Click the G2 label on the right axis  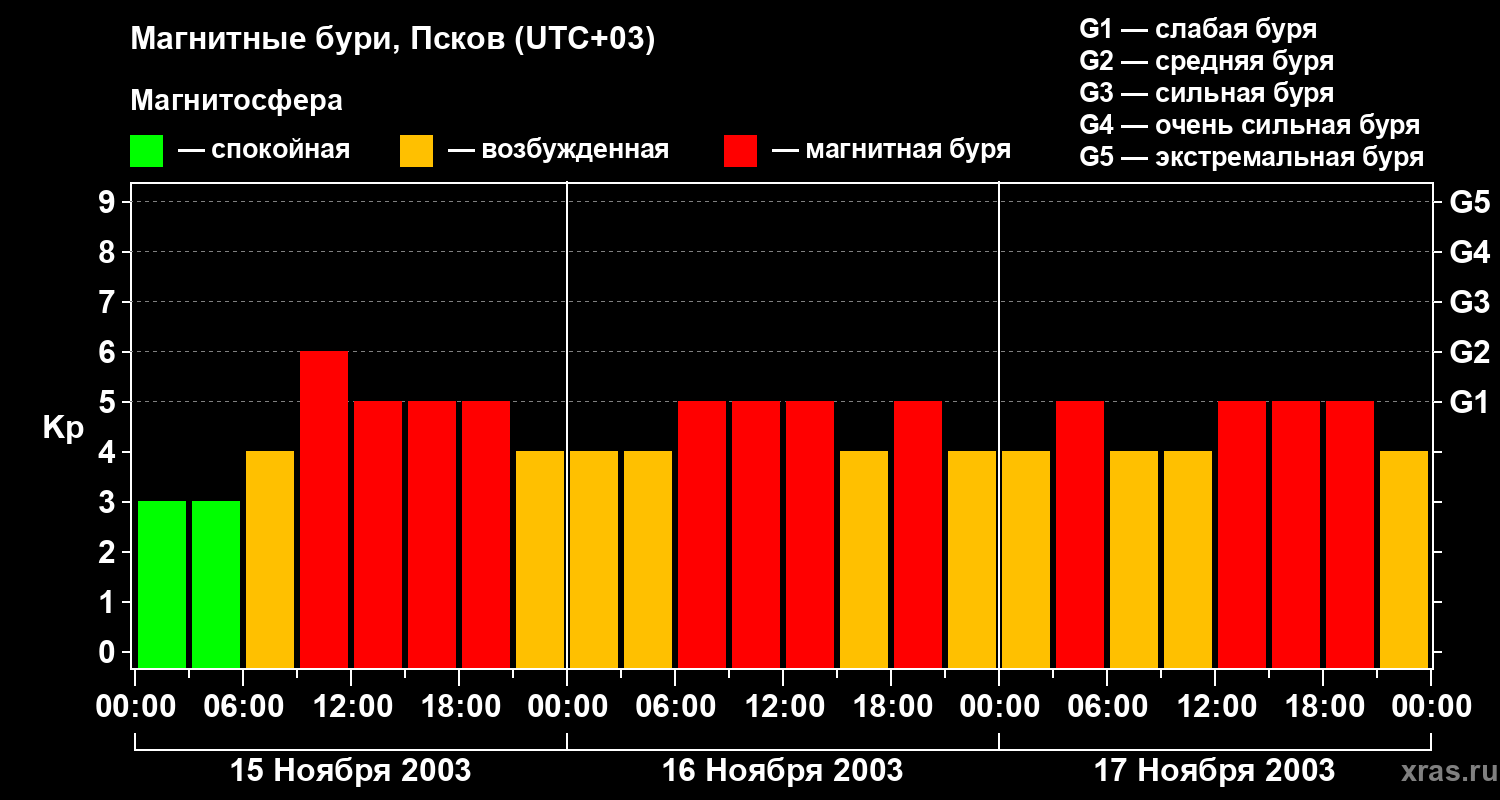coord(1470,352)
